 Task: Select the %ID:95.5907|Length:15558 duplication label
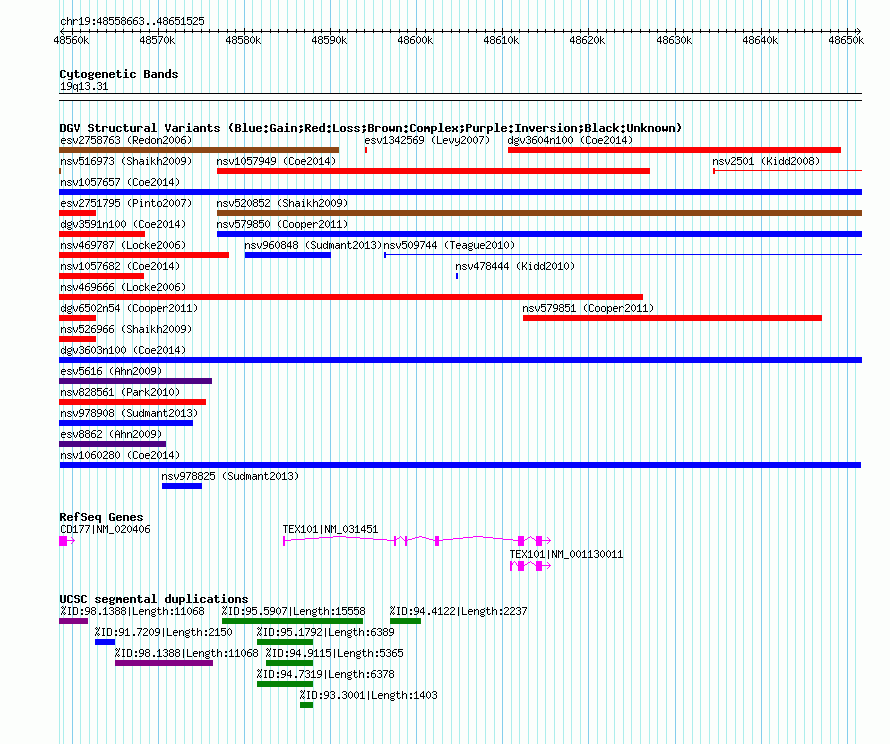click(x=293, y=611)
